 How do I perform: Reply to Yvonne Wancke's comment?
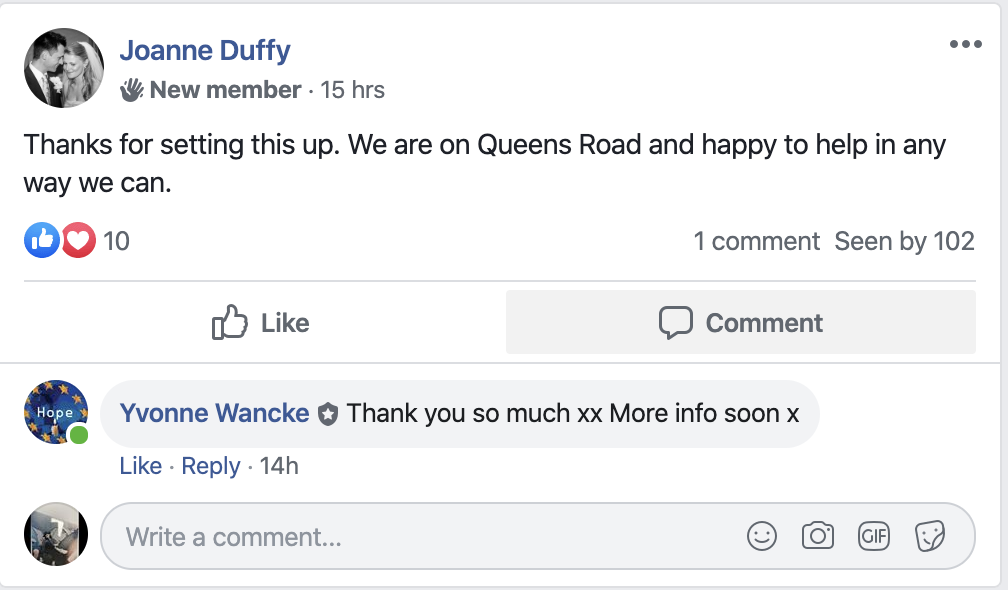click(x=210, y=466)
